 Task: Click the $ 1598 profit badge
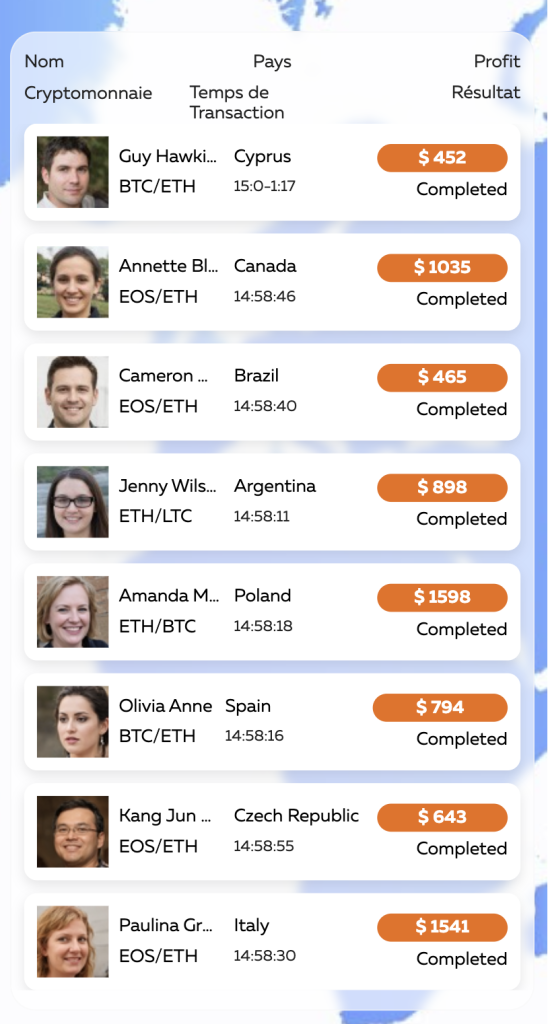pyautogui.click(x=442, y=598)
